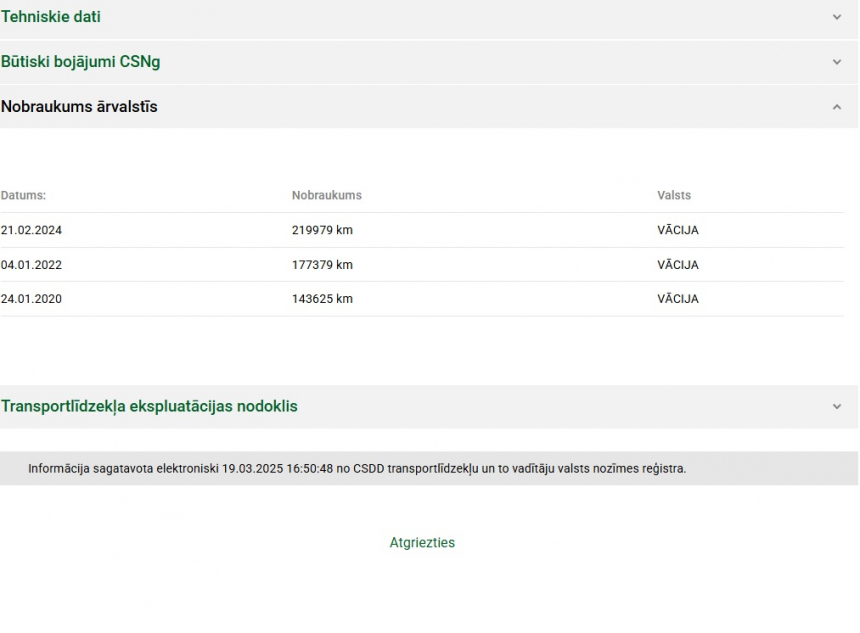Click the Datums column header
Image resolution: width=860 pixels, height=633 pixels.
click(x=23, y=196)
